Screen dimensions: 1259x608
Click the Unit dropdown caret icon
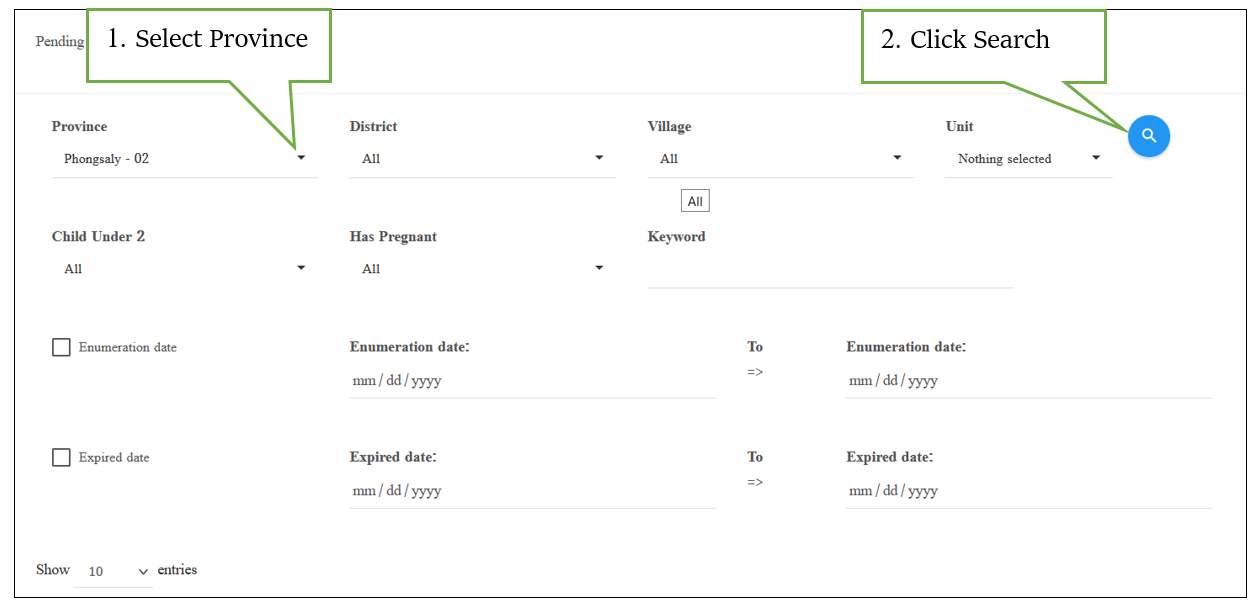pos(1096,158)
